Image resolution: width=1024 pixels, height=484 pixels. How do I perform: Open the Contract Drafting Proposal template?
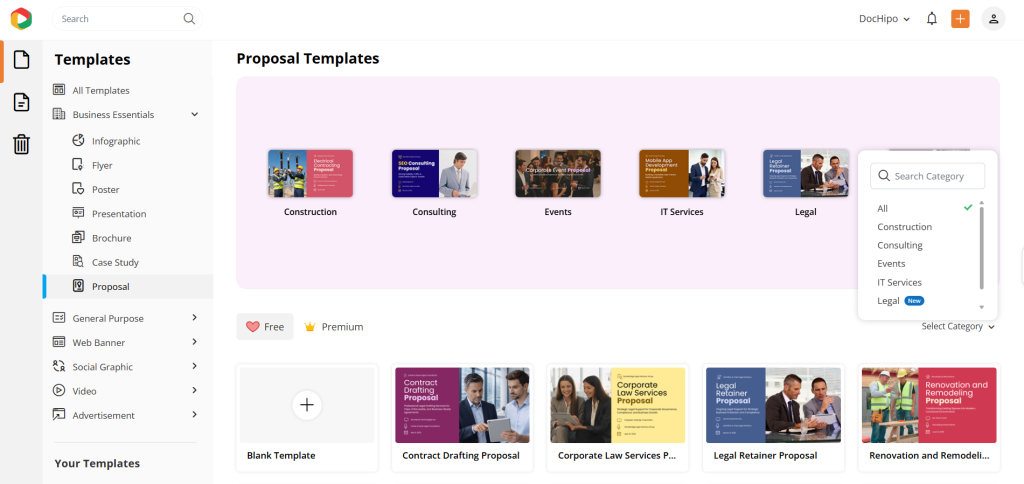click(x=462, y=418)
